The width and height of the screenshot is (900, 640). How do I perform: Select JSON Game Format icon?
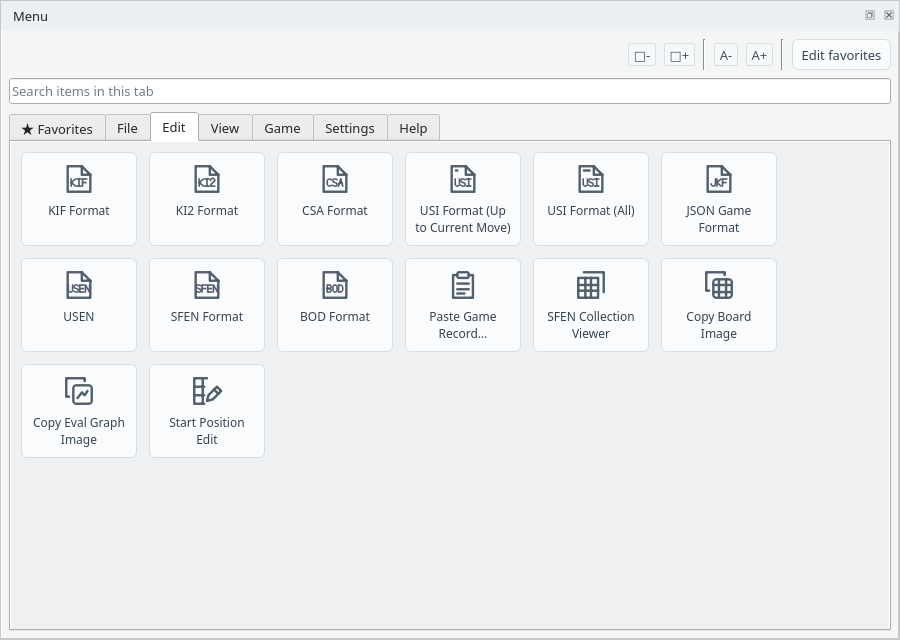click(x=719, y=199)
